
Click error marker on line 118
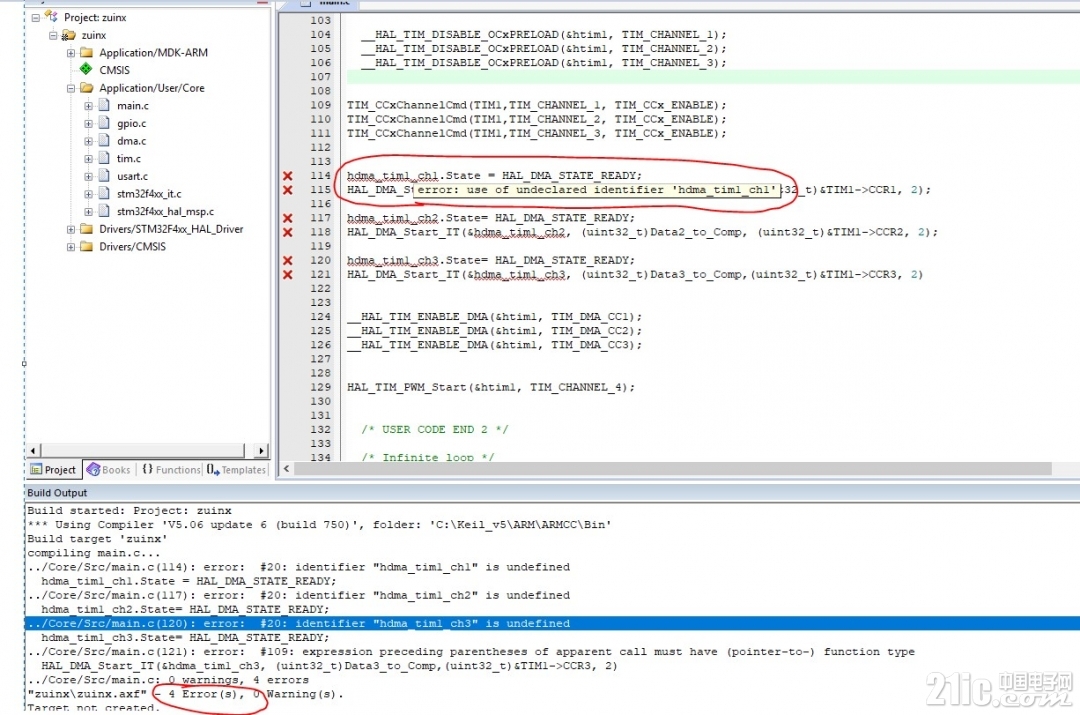288,232
